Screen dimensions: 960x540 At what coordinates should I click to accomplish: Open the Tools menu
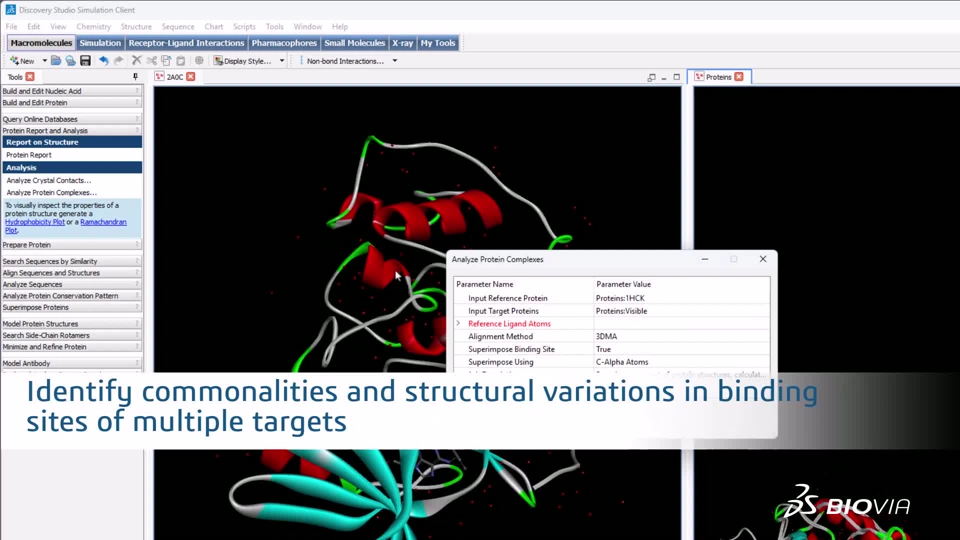(274, 26)
